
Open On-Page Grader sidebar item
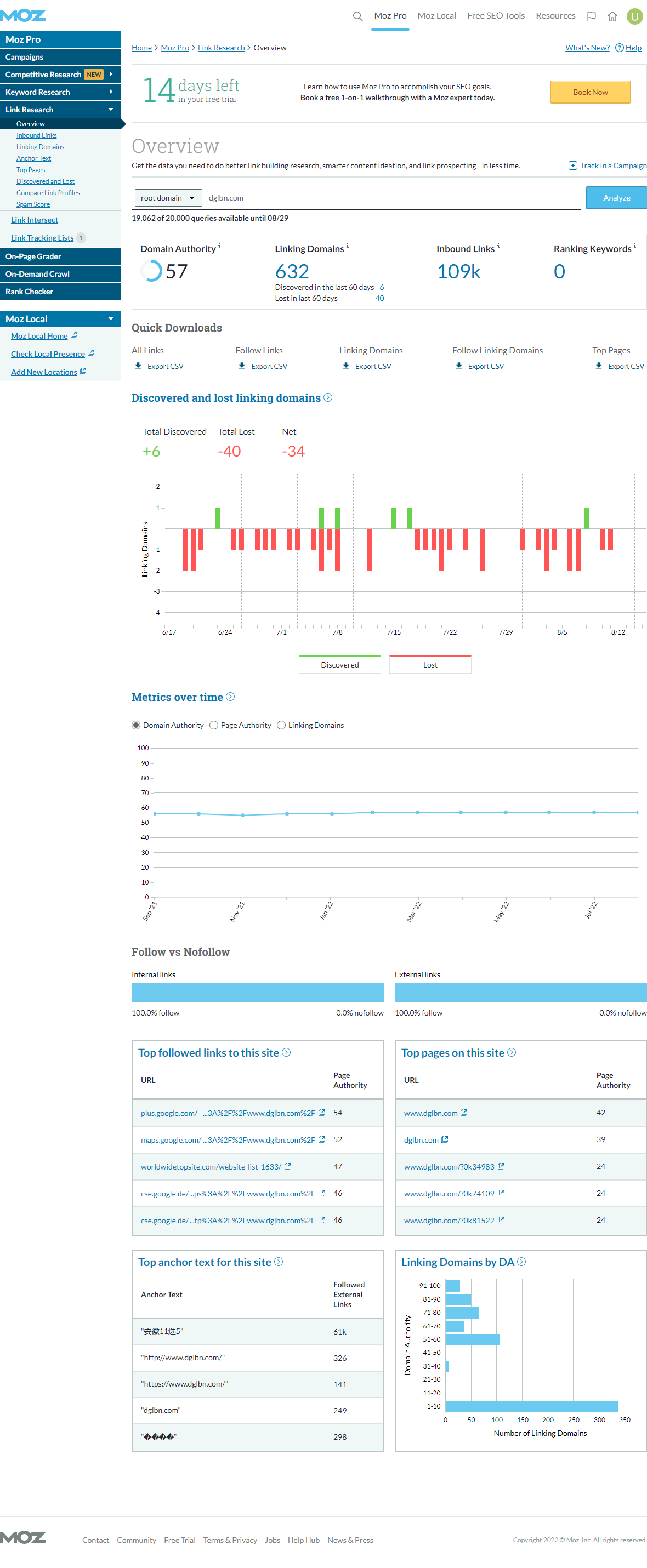click(x=60, y=256)
